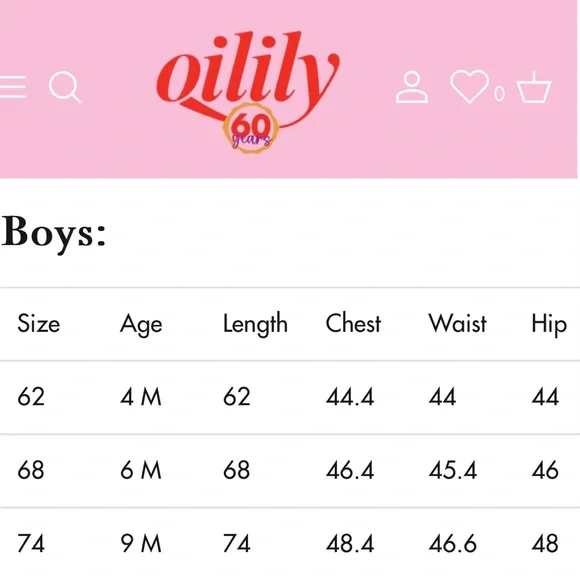Click the 45.4 waist value
The height and width of the screenshot is (580, 580).
(x=453, y=470)
